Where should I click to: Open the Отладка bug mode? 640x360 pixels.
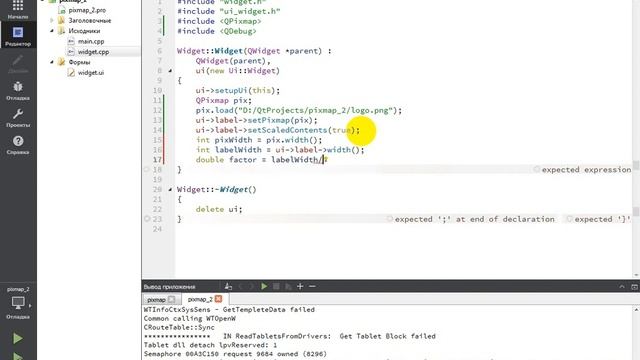[18, 91]
